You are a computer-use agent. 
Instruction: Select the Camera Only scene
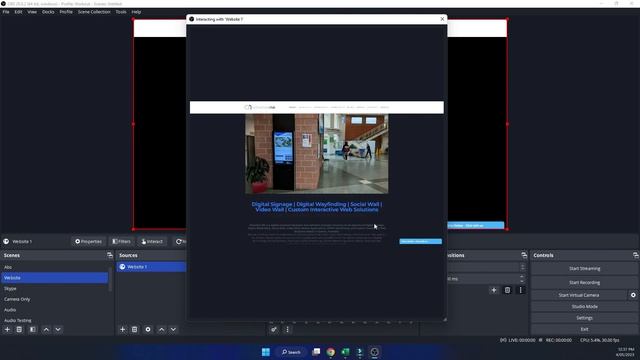click(54, 299)
